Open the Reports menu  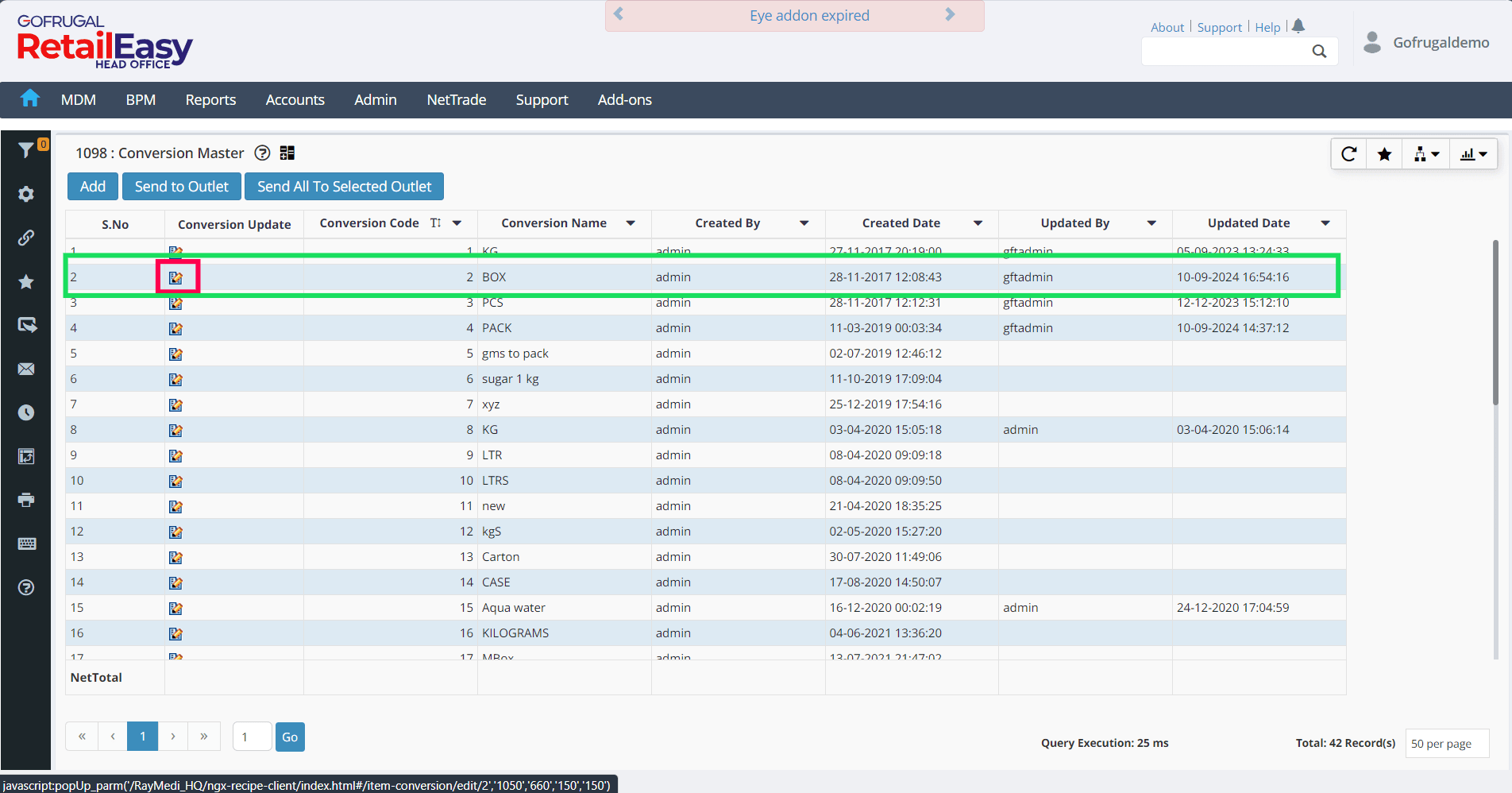[210, 100]
